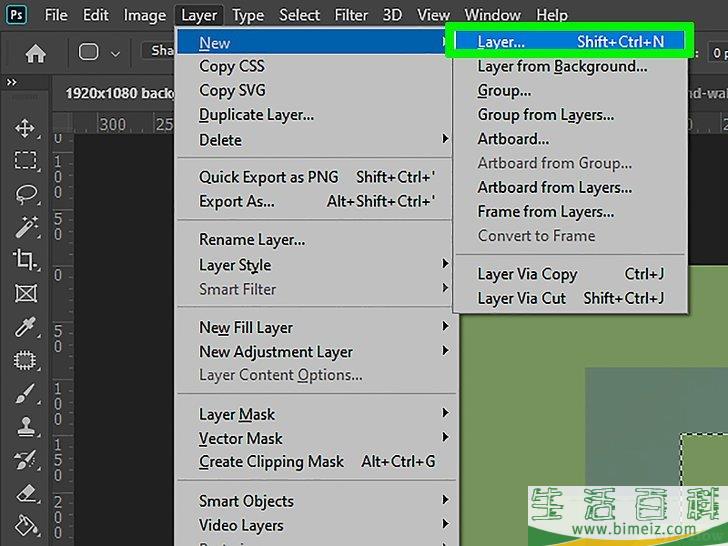This screenshot has height=546, width=728.
Task: Select the Eyedropper tool
Action: (x=25, y=327)
